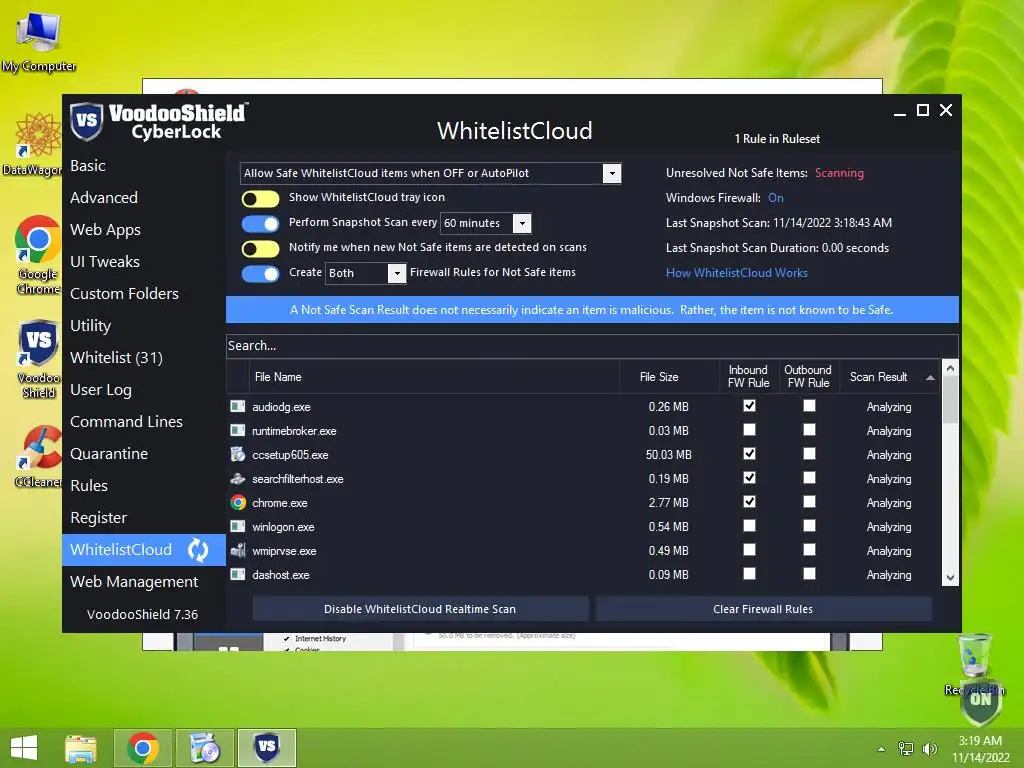This screenshot has width=1024, height=768.
Task: Open File Explorer from taskbar
Action: pos(81,748)
